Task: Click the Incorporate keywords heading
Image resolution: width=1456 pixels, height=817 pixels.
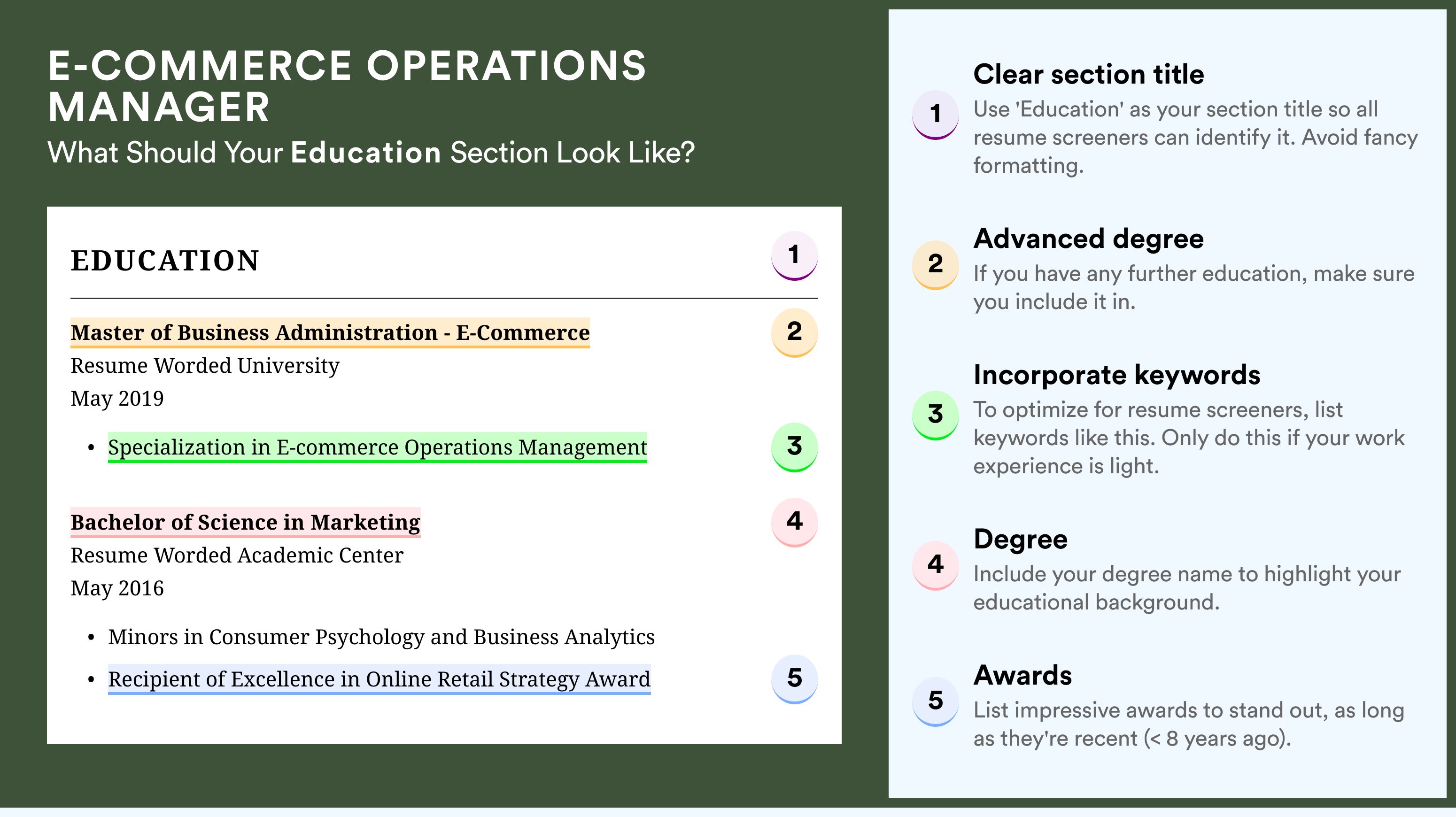Action: click(1117, 375)
